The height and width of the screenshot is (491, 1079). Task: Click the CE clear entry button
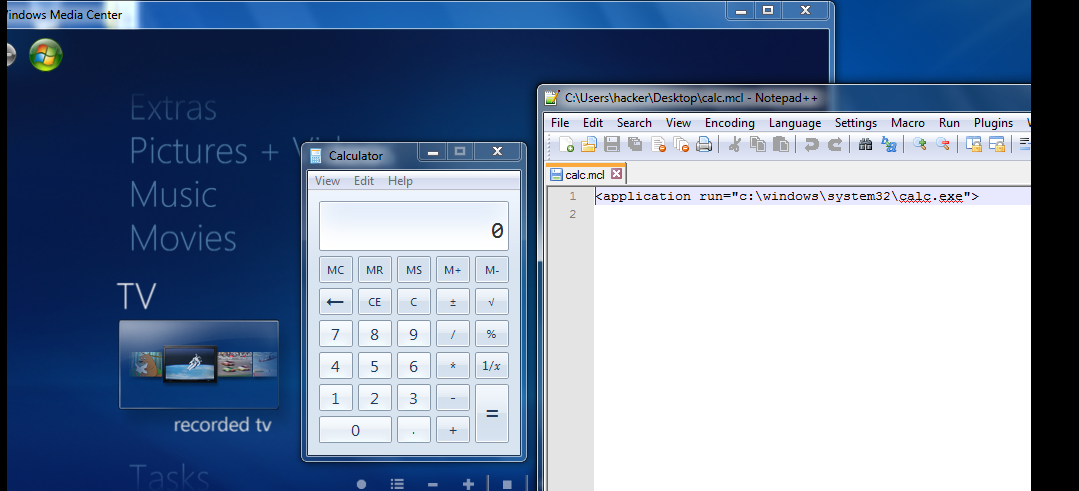point(374,302)
